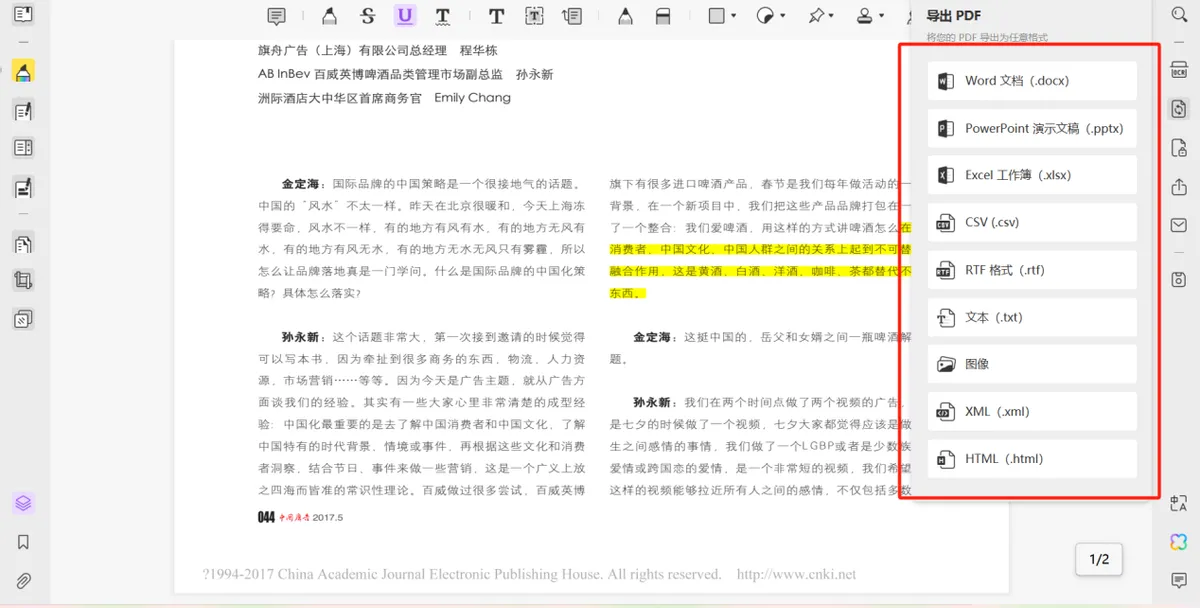The width and height of the screenshot is (1200, 608).
Task: Open the edit PDF mode in sidebar
Action: (x=23, y=111)
